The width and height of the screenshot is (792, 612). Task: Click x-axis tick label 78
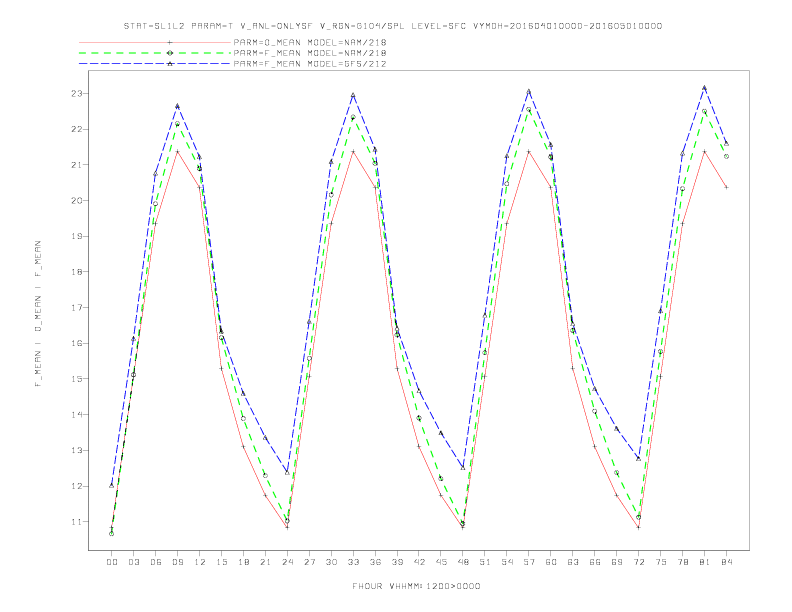682,562
